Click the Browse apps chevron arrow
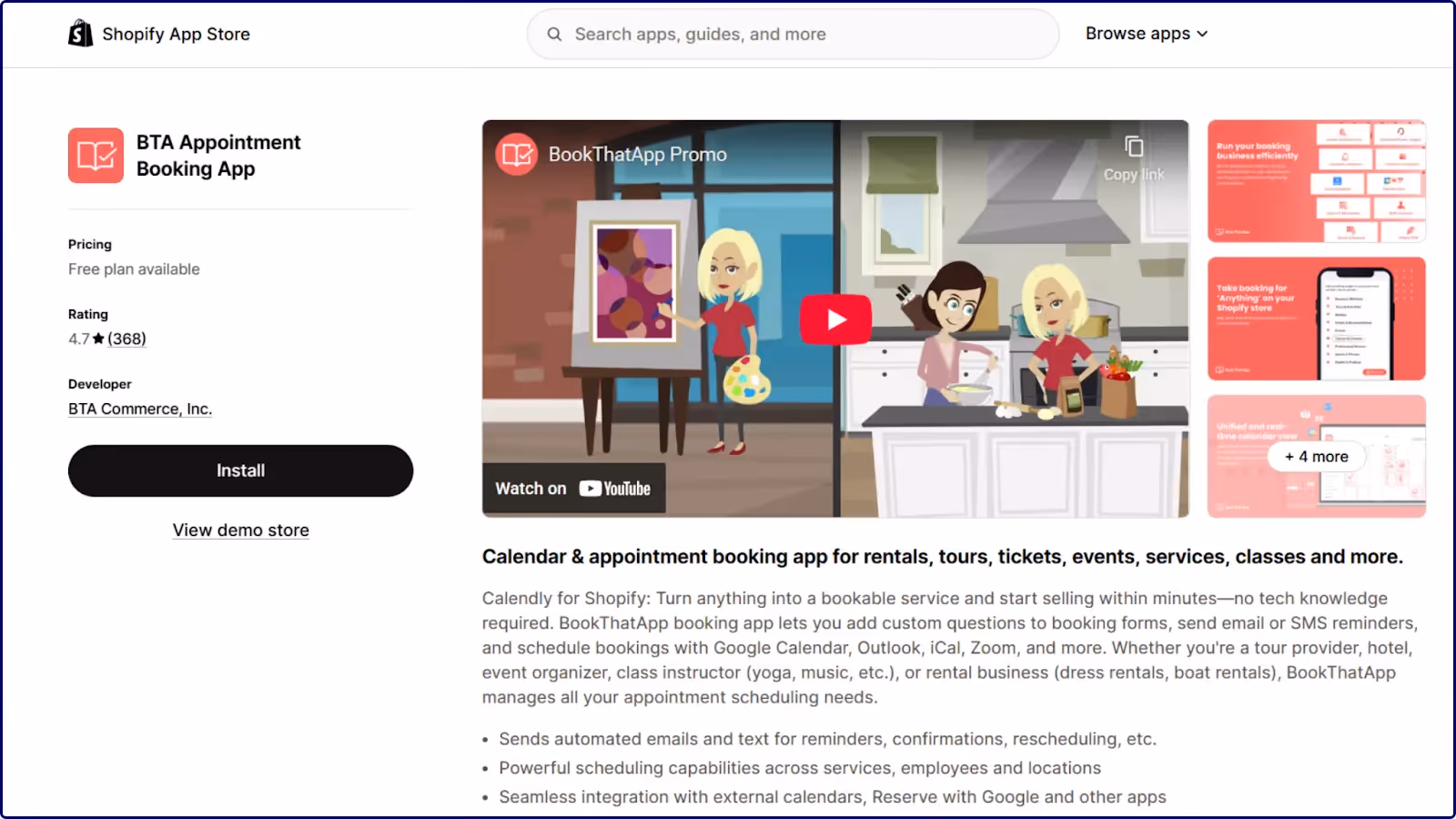The height and width of the screenshot is (819, 1456). click(x=1202, y=34)
